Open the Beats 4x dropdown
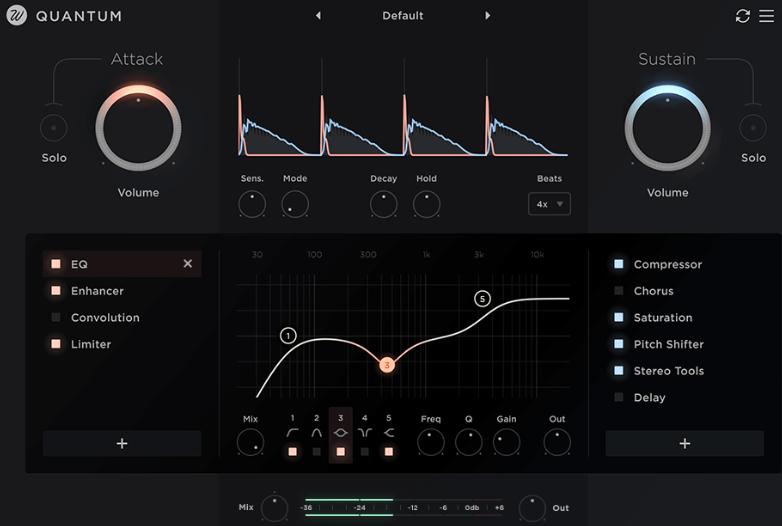This screenshot has height=526, width=782. pyautogui.click(x=549, y=204)
